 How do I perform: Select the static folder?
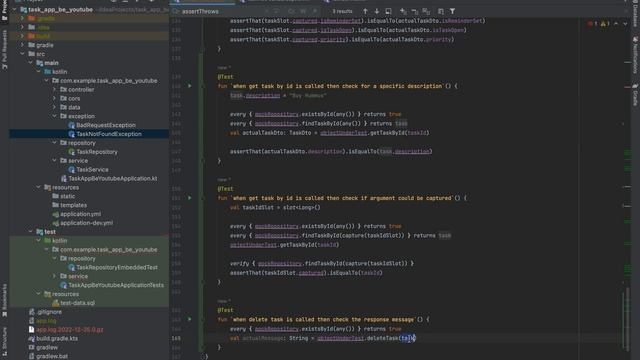[64, 196]
